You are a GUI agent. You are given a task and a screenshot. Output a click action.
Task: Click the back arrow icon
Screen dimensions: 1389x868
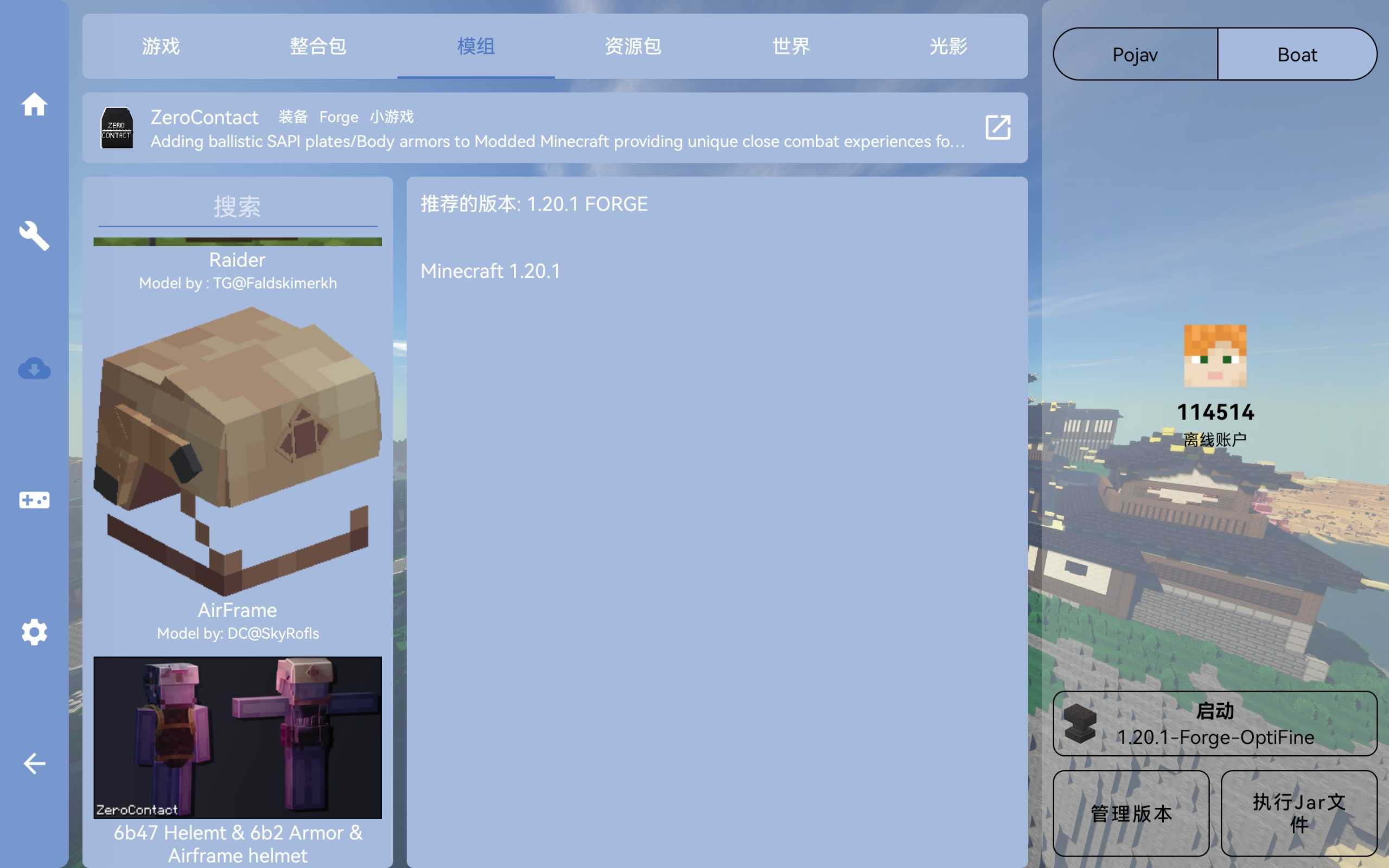click(x=34, y=763)
